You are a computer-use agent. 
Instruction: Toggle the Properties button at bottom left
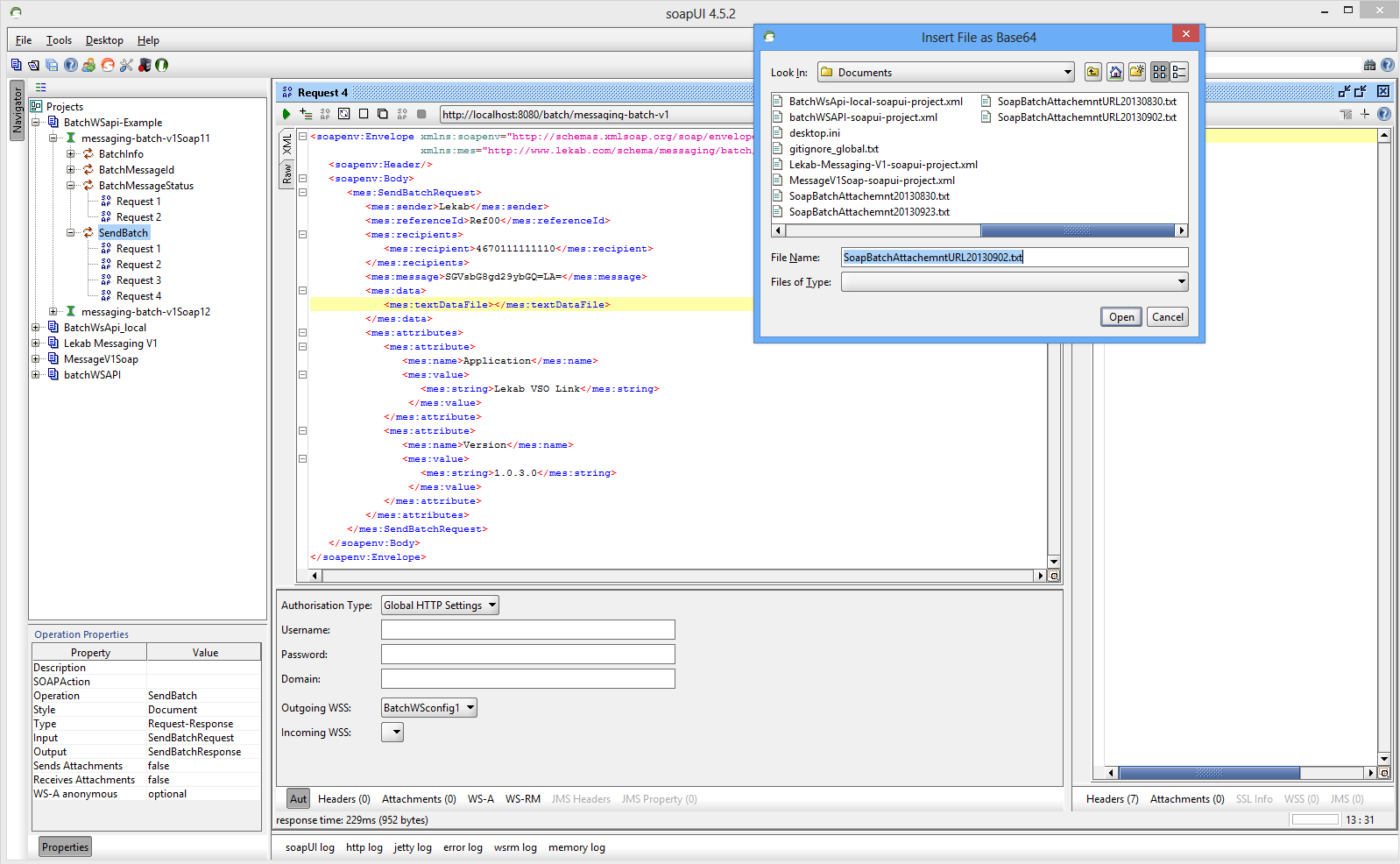[65, 846]
